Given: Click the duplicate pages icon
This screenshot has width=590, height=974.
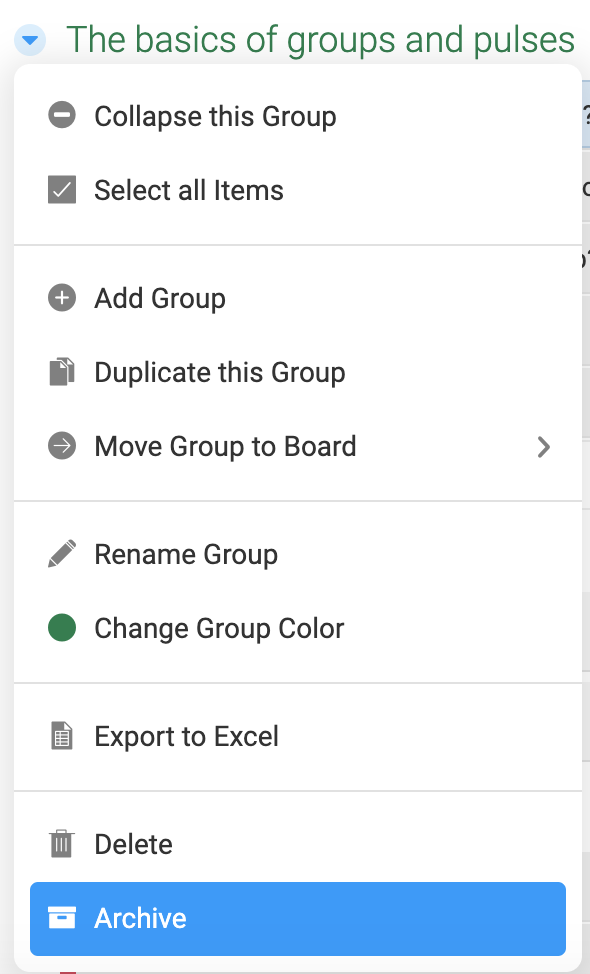Looking at the screenshot, I should point(61,371).
